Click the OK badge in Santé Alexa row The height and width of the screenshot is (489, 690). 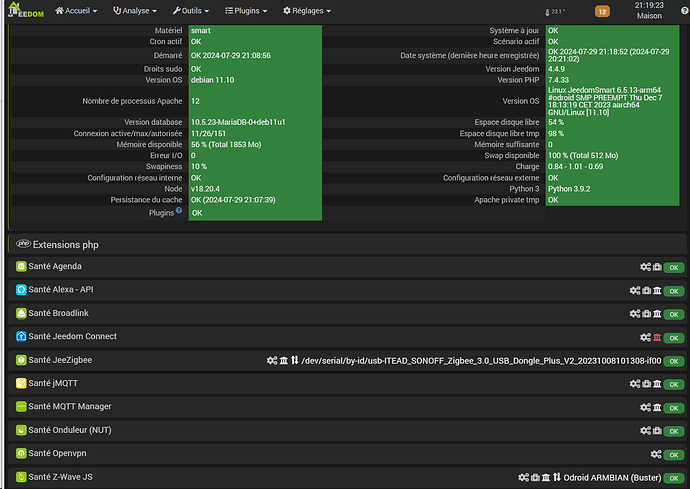pos(674,291)
